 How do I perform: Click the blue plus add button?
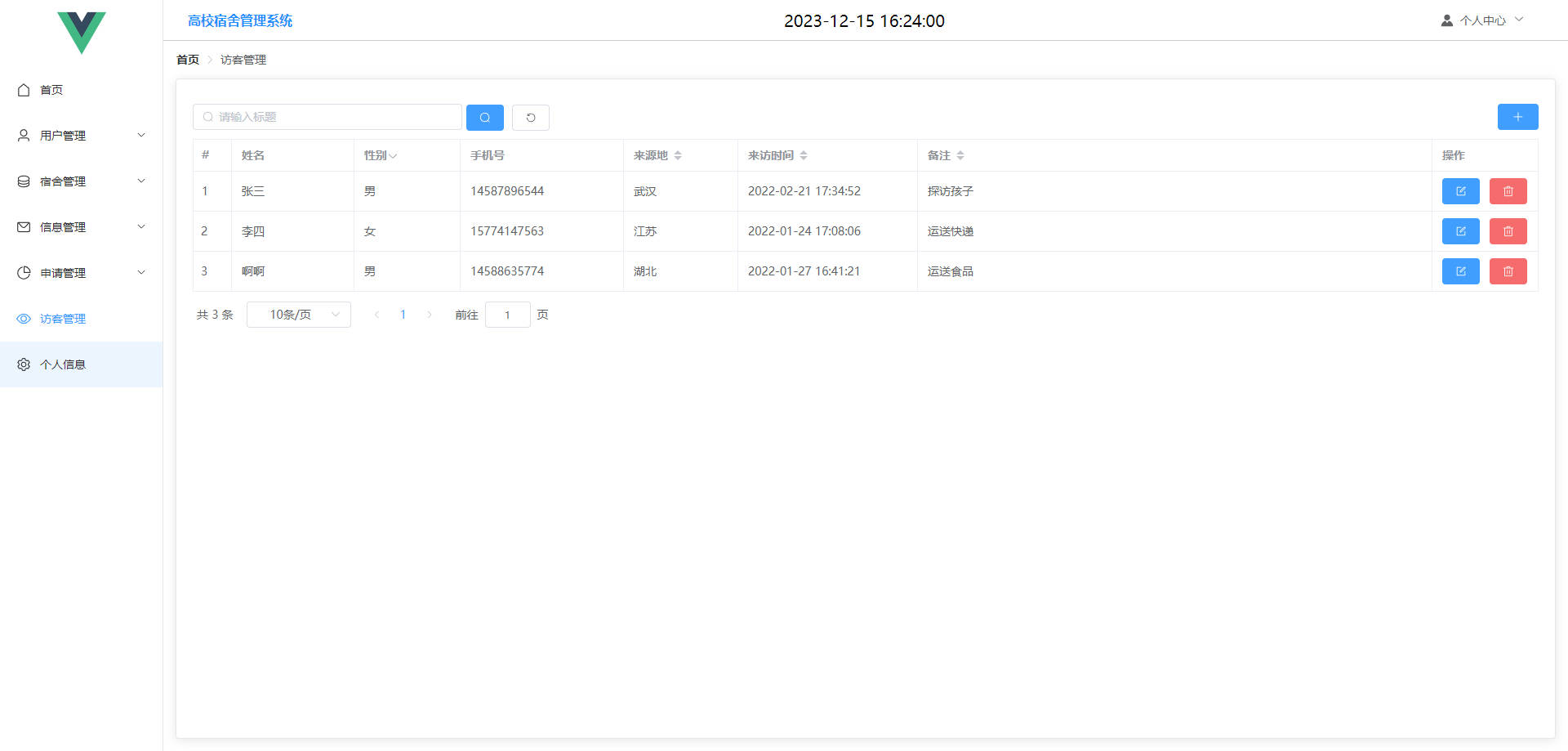coord(1518,117)
